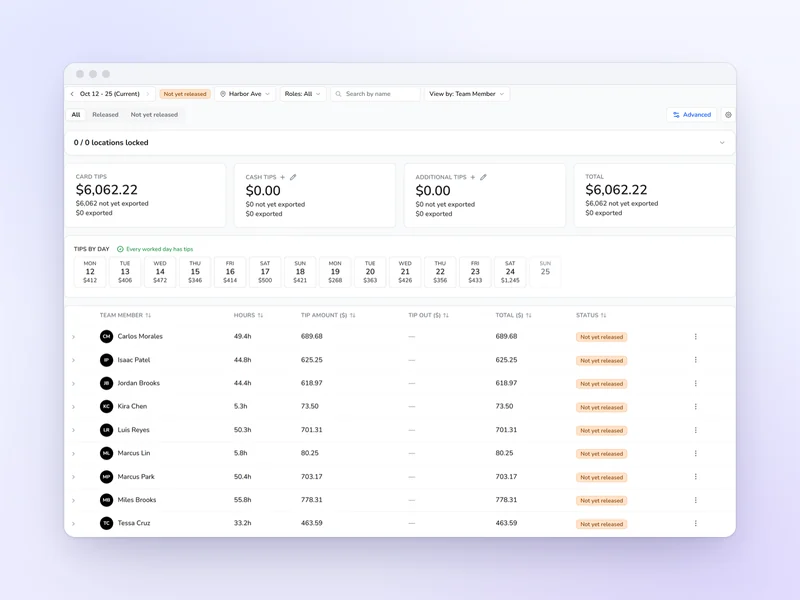Select Wed 21 day card

tap(405, 272)
